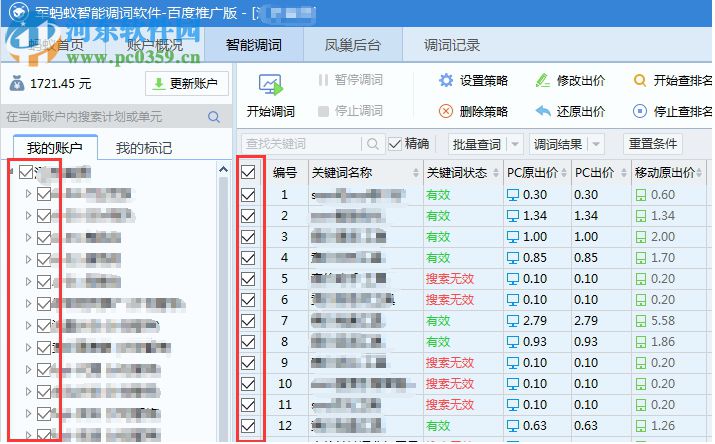Click PC monitor icon in row 12

point(513,426)
